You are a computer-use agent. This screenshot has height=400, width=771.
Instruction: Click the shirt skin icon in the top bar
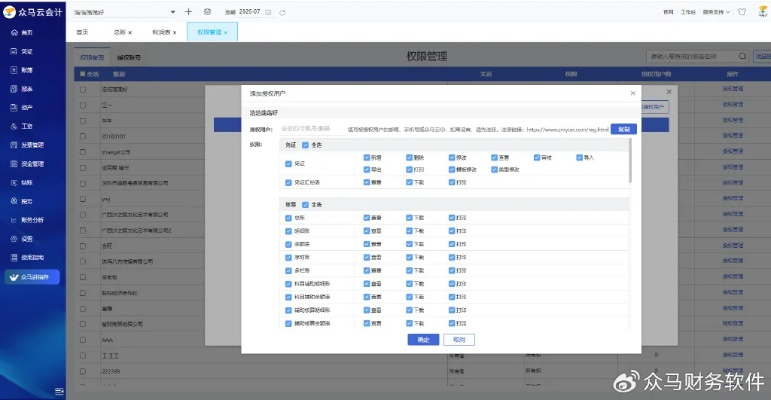click(x=742, y=12)
